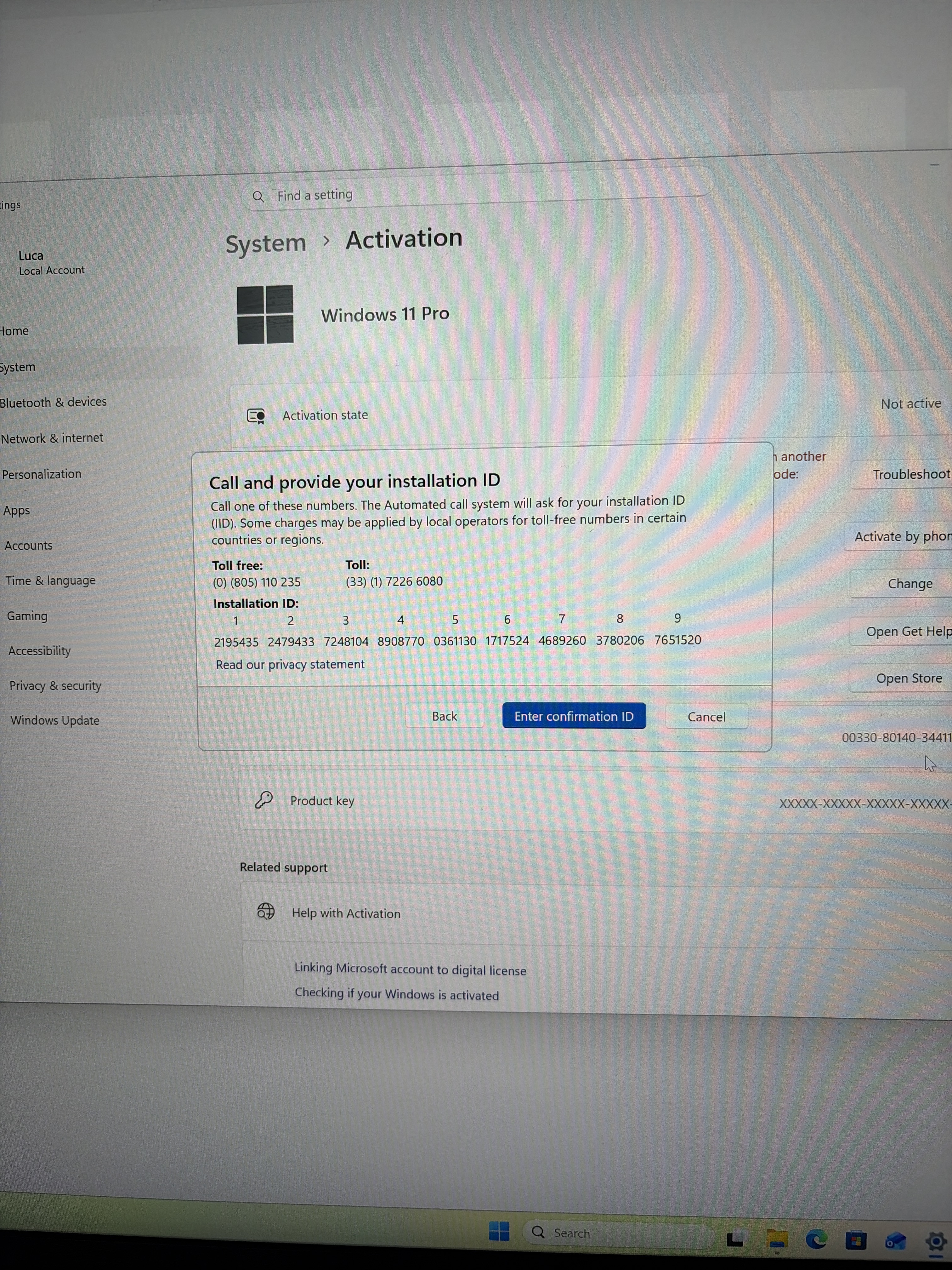Screen dimensions: 952x1270
Task: Open Windows Update settings
Action: (55, 721)
